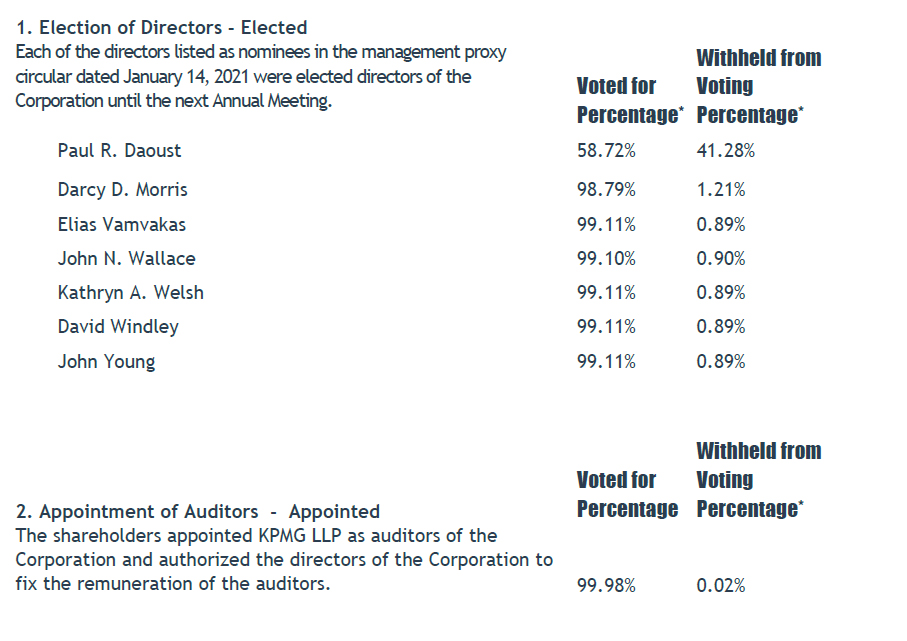Click the John N. Wallace entry
Screen dimensions: 907x641
(126, 259)
